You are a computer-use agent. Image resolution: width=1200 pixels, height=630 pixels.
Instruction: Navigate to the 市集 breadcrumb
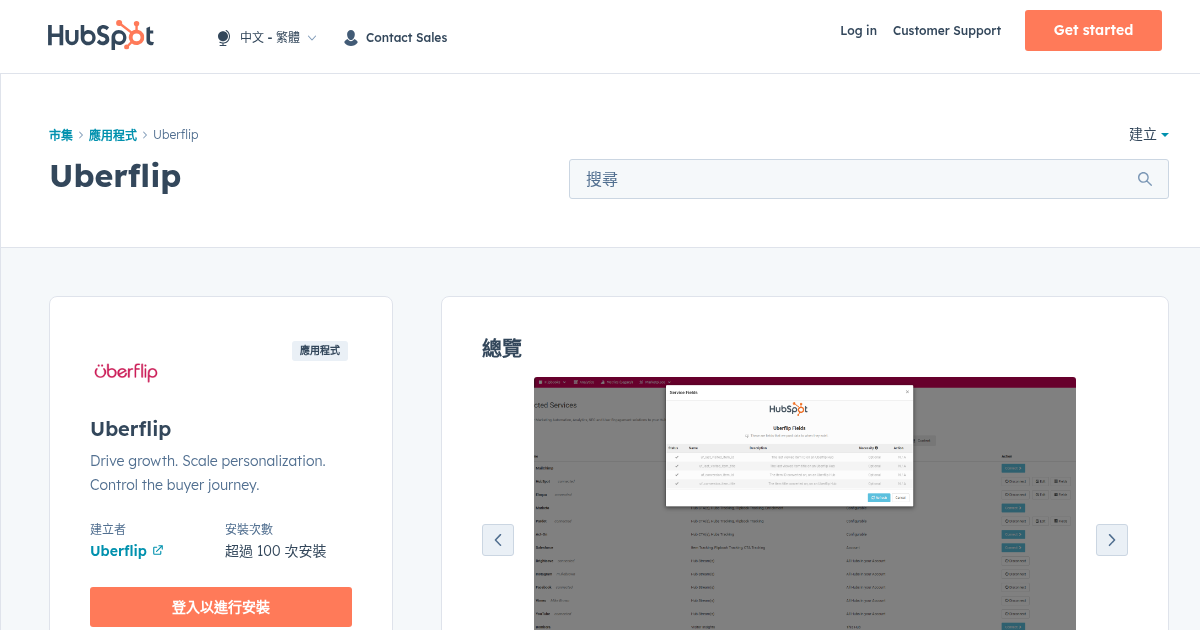[60, 134]
